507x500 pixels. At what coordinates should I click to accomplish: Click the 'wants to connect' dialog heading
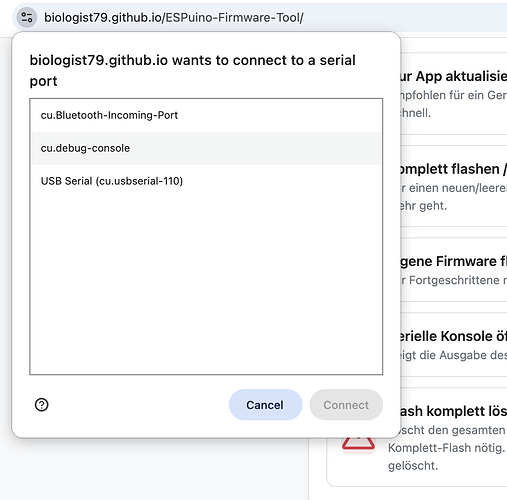[x=193, y=71]
